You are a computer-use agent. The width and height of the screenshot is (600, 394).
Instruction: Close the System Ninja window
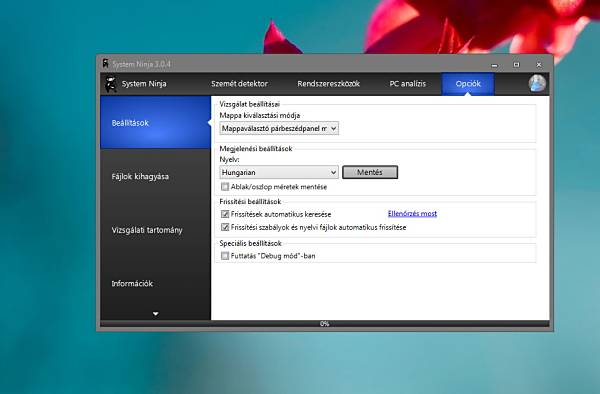click(x=539, y=65)
